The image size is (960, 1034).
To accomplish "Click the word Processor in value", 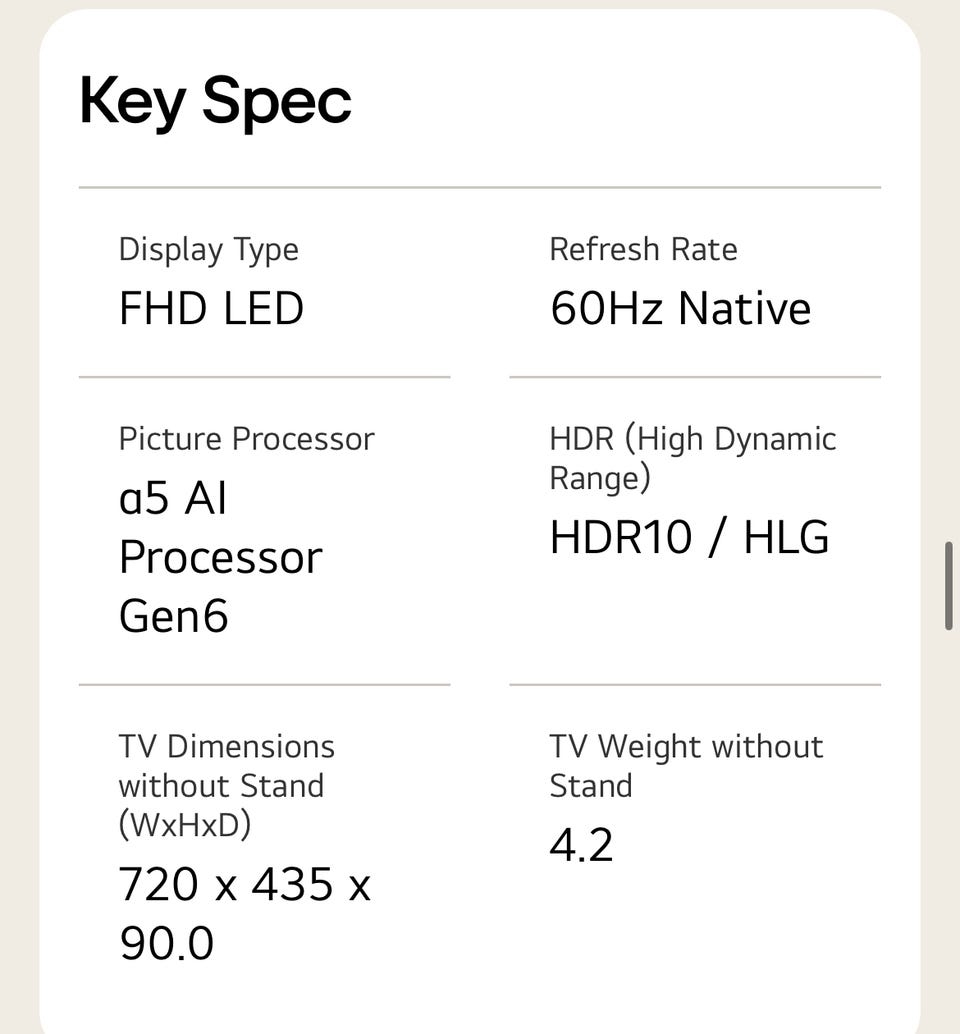I will pyautogui.click(x=220, y=557).
